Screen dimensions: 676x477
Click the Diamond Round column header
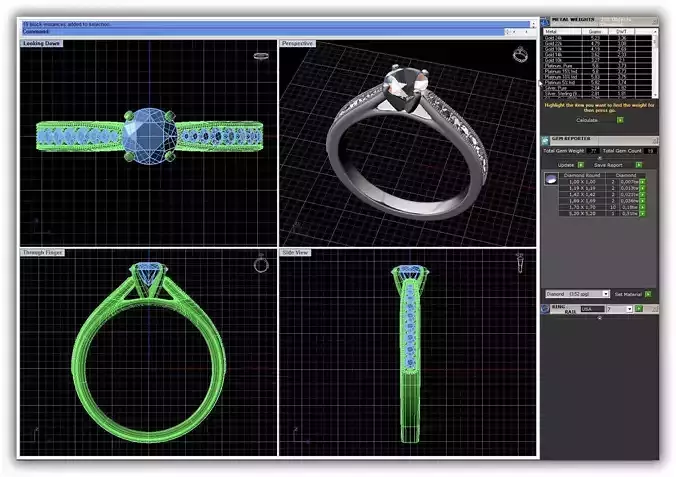tap(582, 175)
